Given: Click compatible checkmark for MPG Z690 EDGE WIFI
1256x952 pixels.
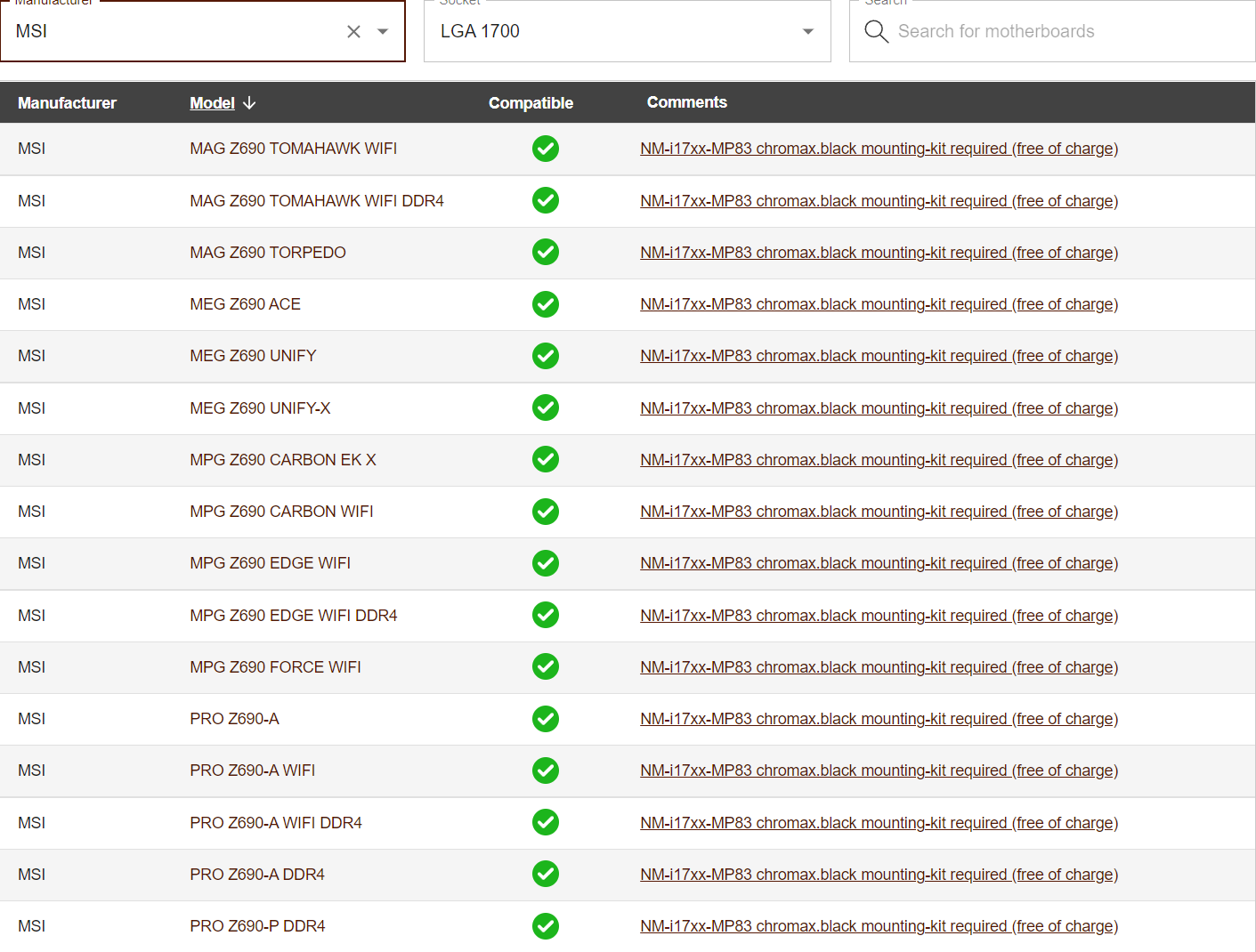Looking at the screenshot, I should click(546, 563).
